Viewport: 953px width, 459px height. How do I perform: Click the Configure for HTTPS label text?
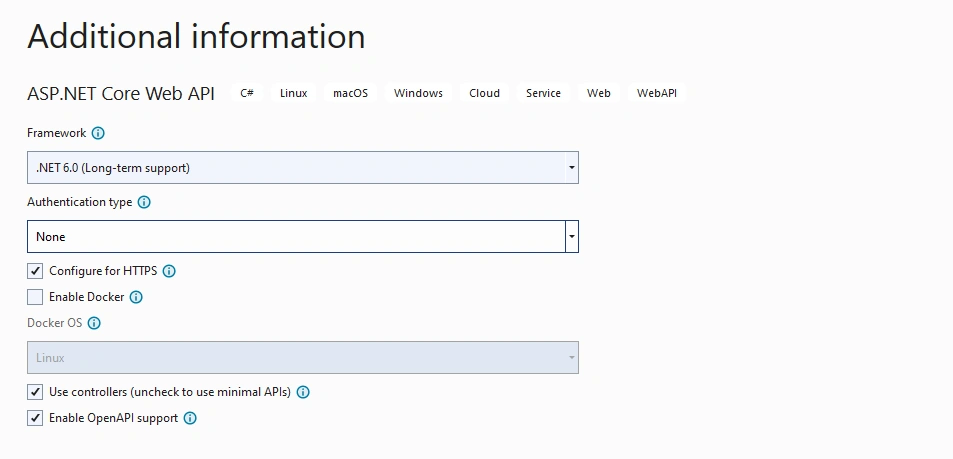click(x=103, y=271)
